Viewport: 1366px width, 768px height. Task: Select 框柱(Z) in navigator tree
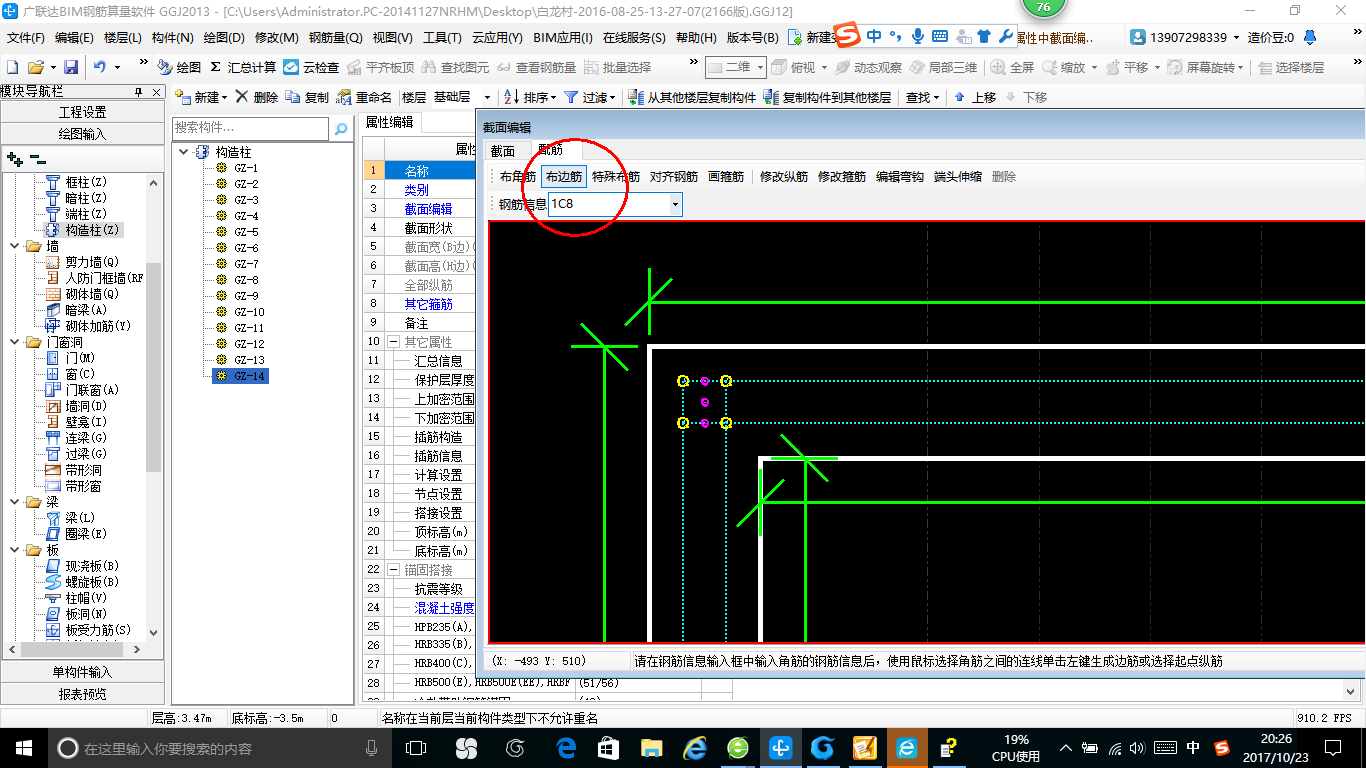pos(85,182)
